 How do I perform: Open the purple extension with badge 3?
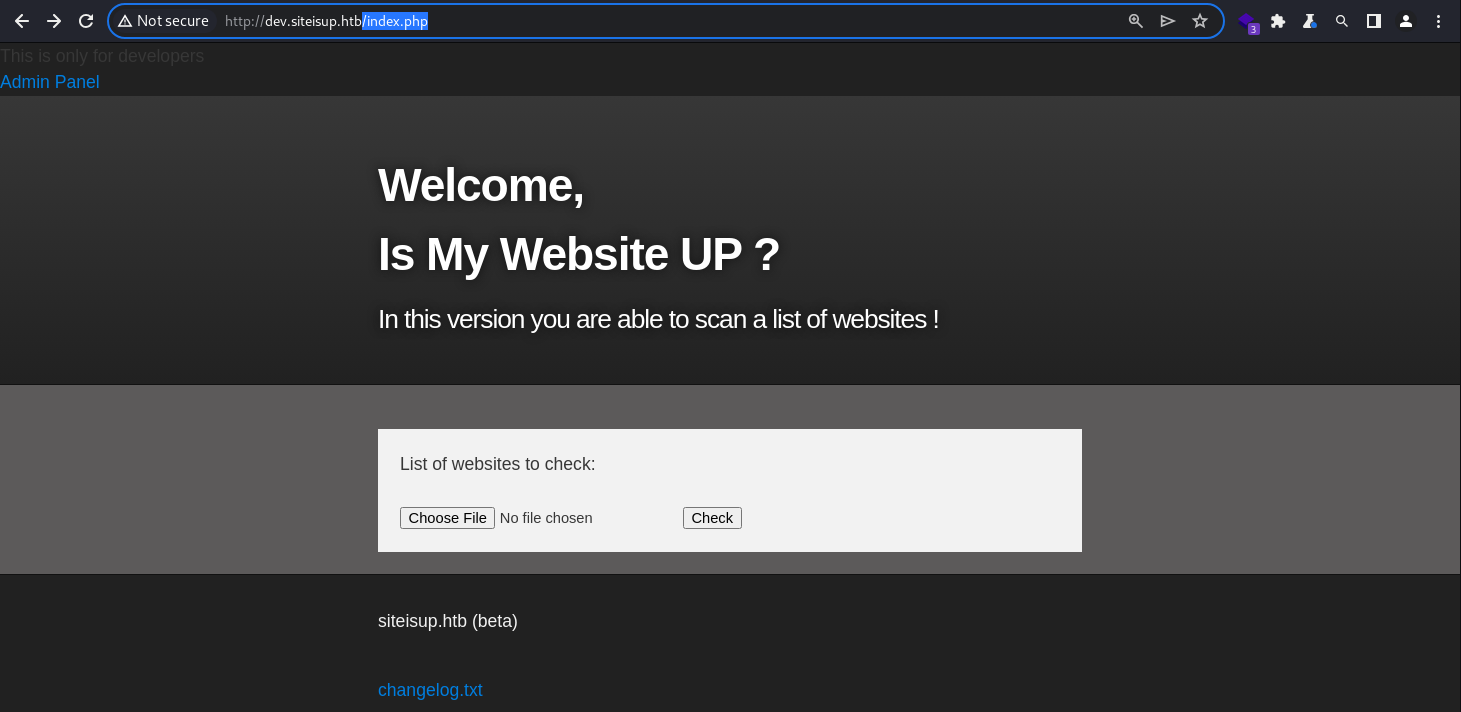tap(1247, 22)
